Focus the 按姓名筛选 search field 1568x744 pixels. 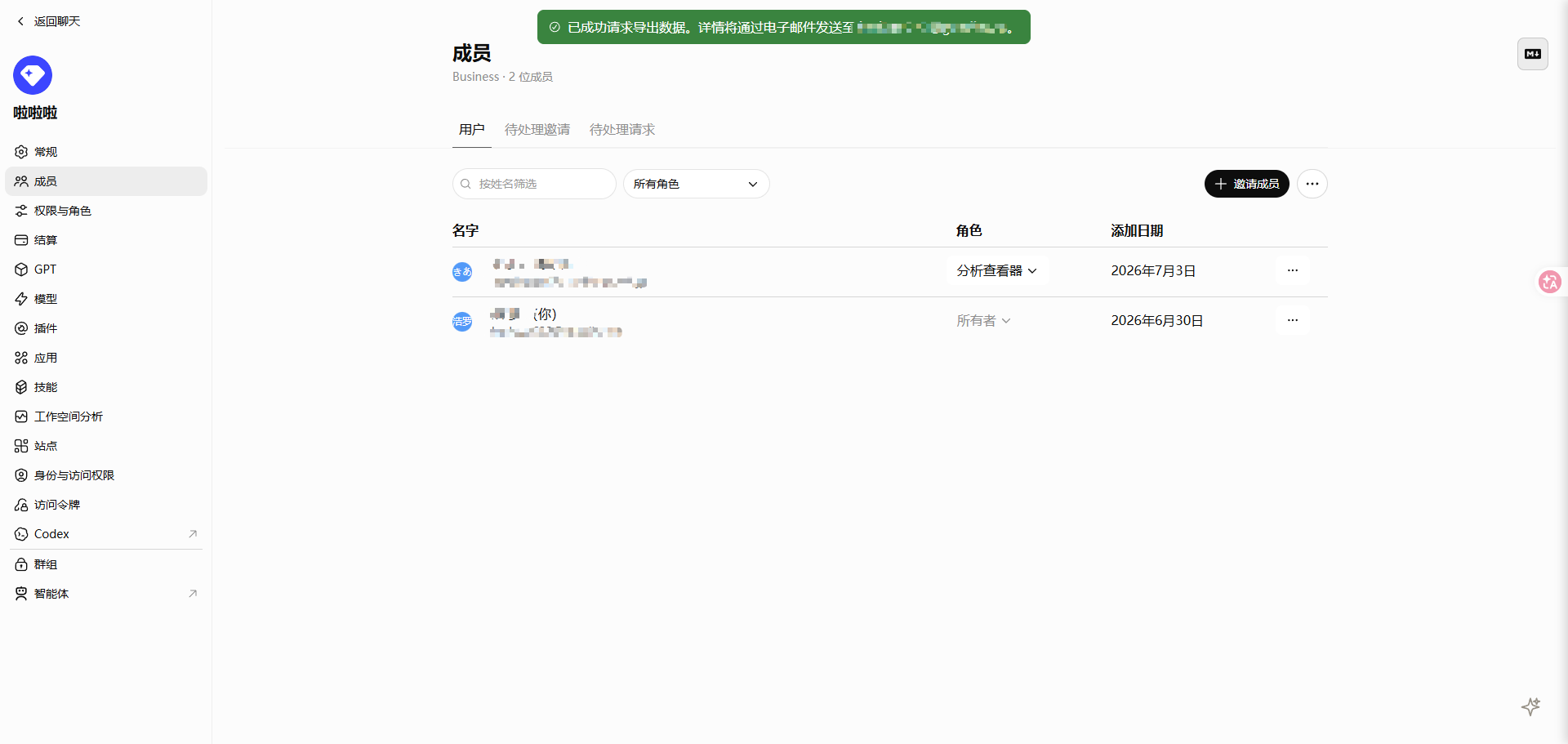point(534,184)
